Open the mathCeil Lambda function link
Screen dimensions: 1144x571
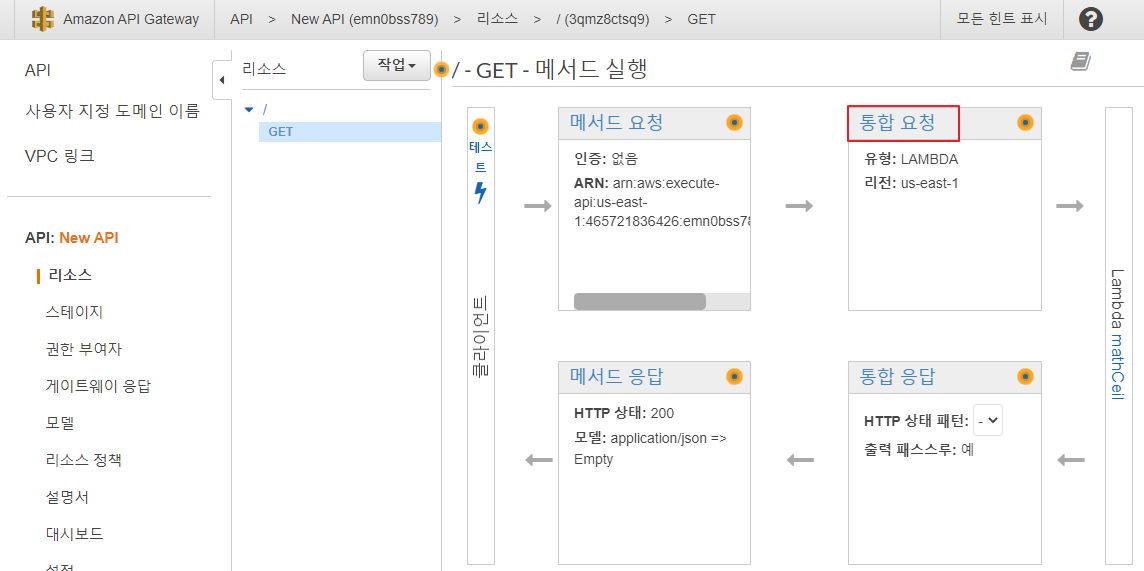pos(1117,366)
